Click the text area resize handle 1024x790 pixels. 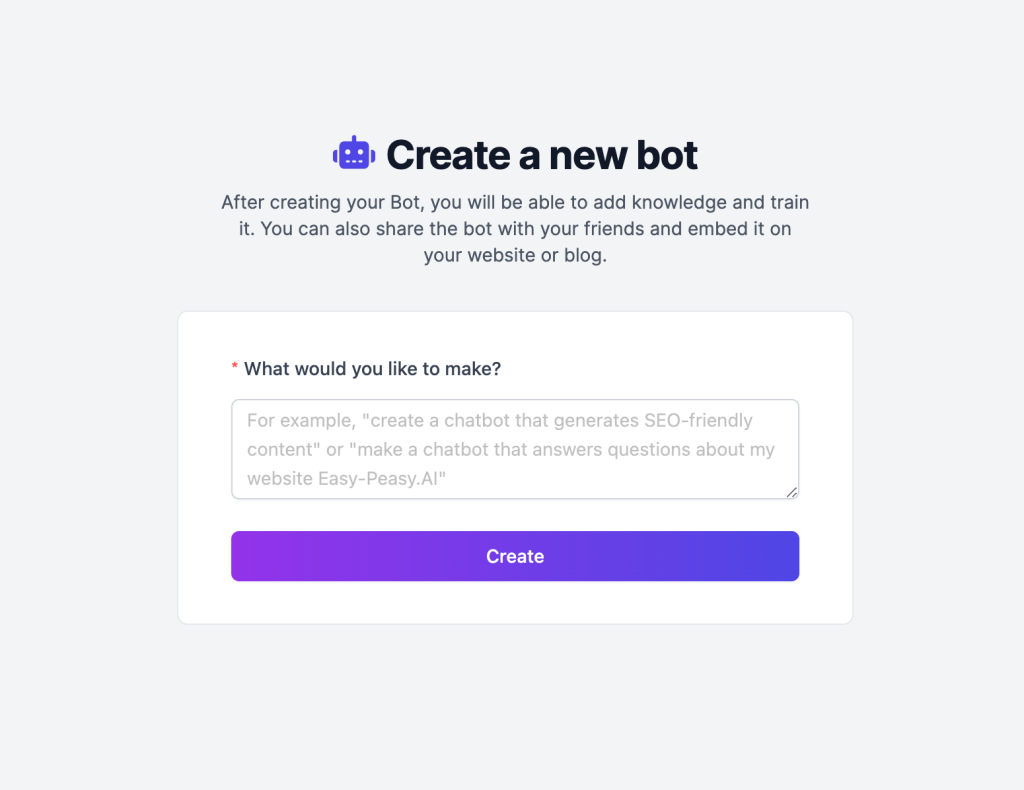pyautogui.click(x=792, y=492)
